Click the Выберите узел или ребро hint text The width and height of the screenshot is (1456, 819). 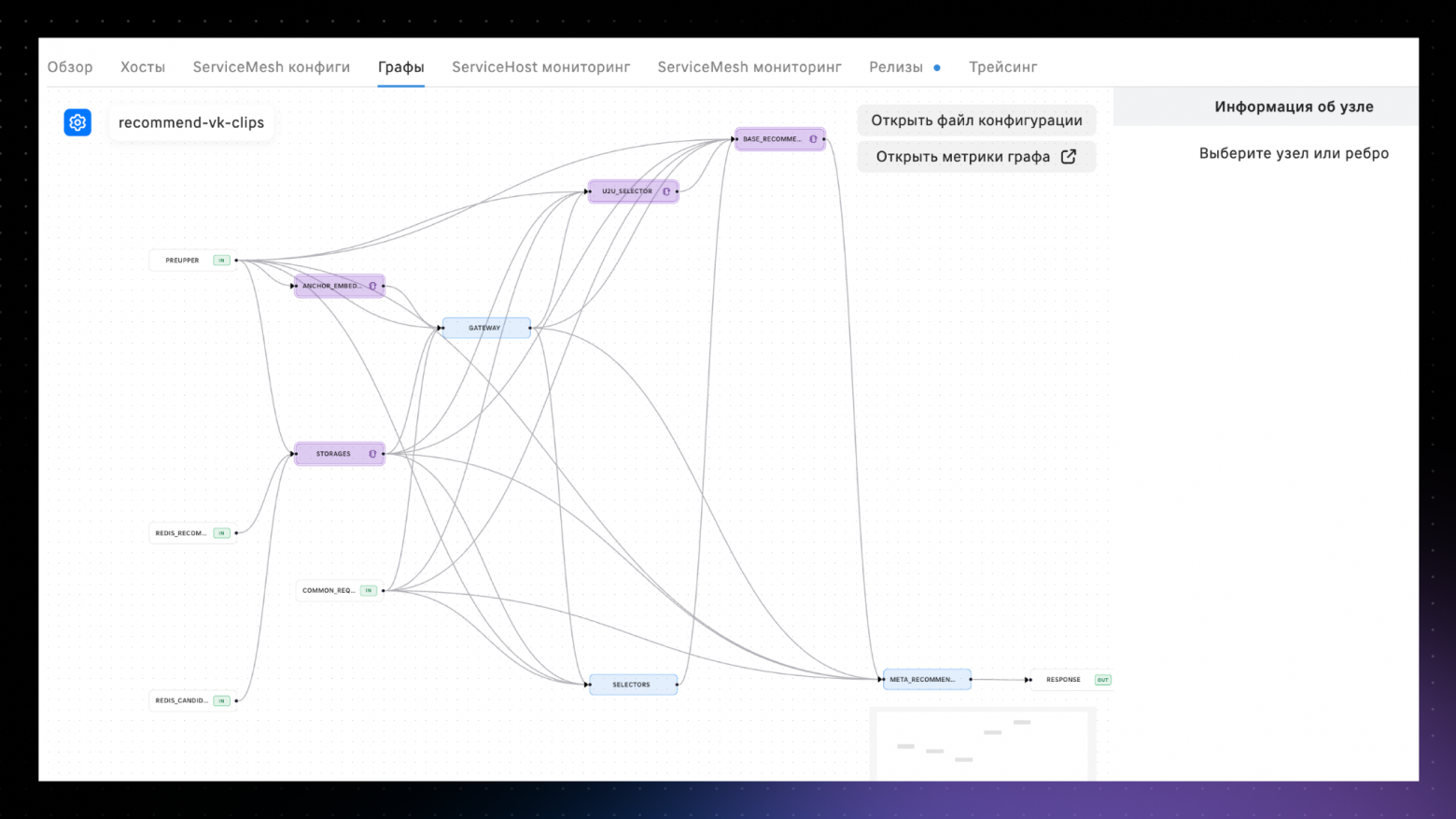(x=1294, y=153)
